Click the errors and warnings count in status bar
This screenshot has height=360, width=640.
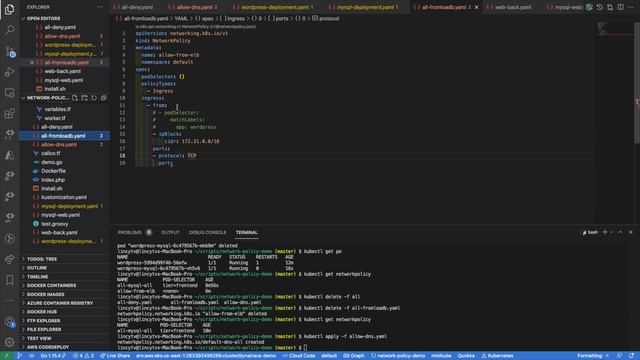(83, 356)
